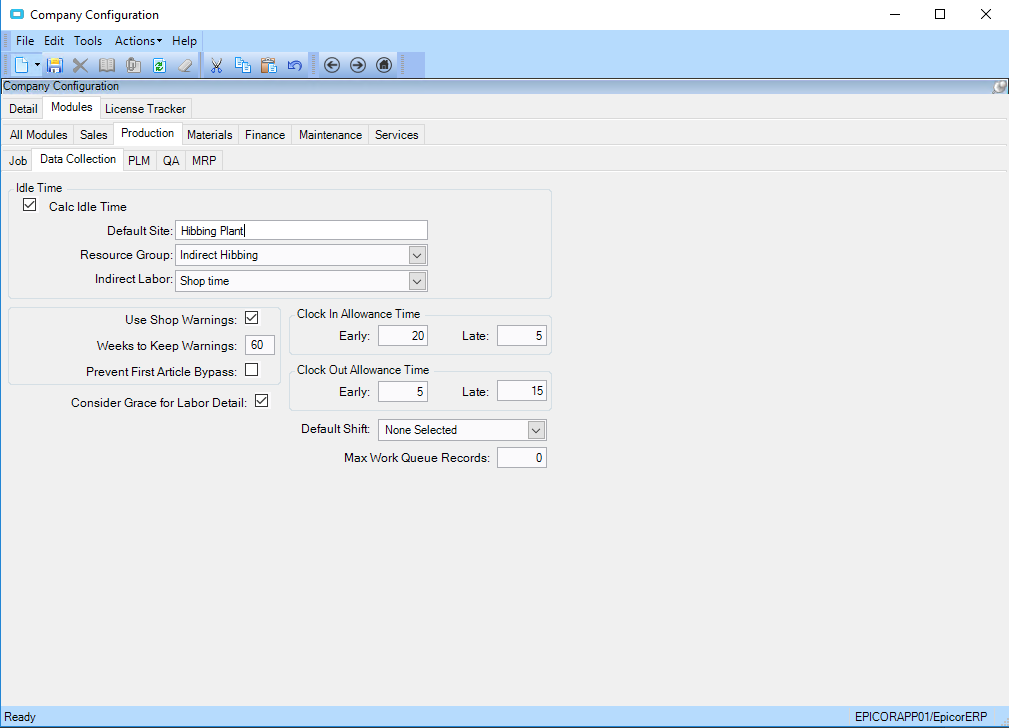Click the Clear eraser toolbar icon
Screen dimensions: 1009x728
pos(185,65)
